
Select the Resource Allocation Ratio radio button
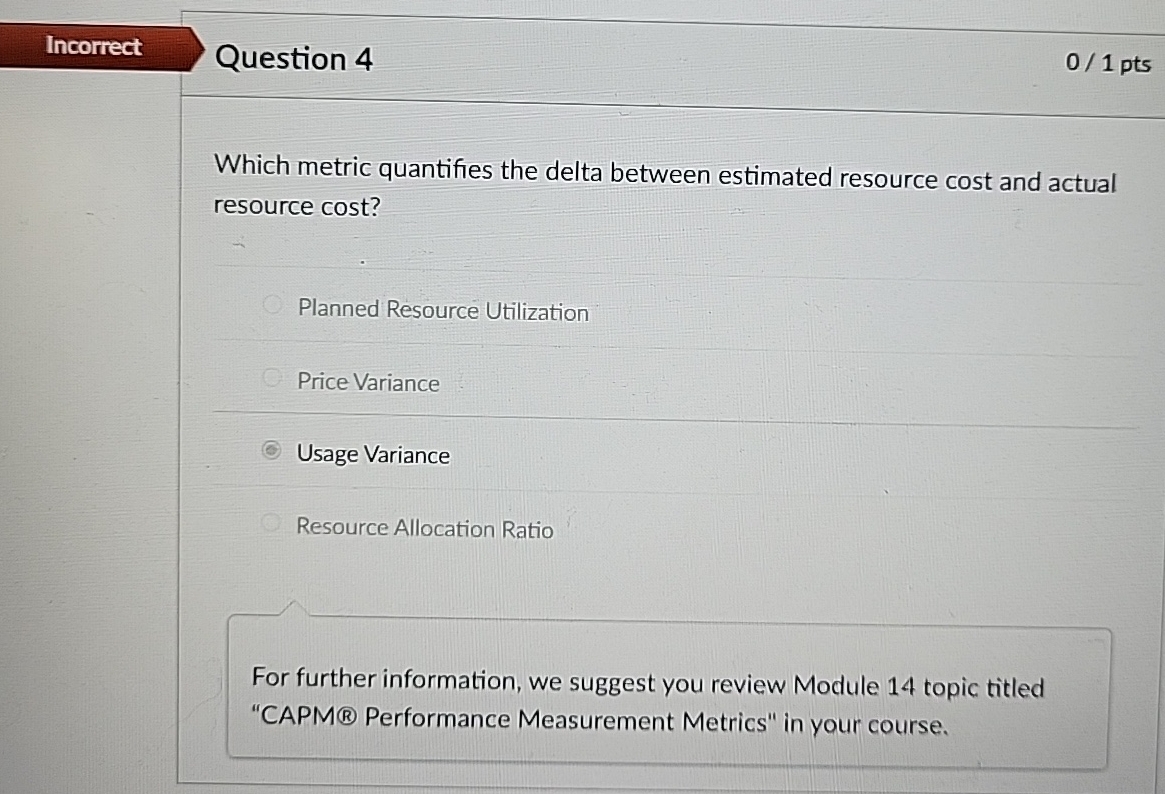click(x=269, y=523)
